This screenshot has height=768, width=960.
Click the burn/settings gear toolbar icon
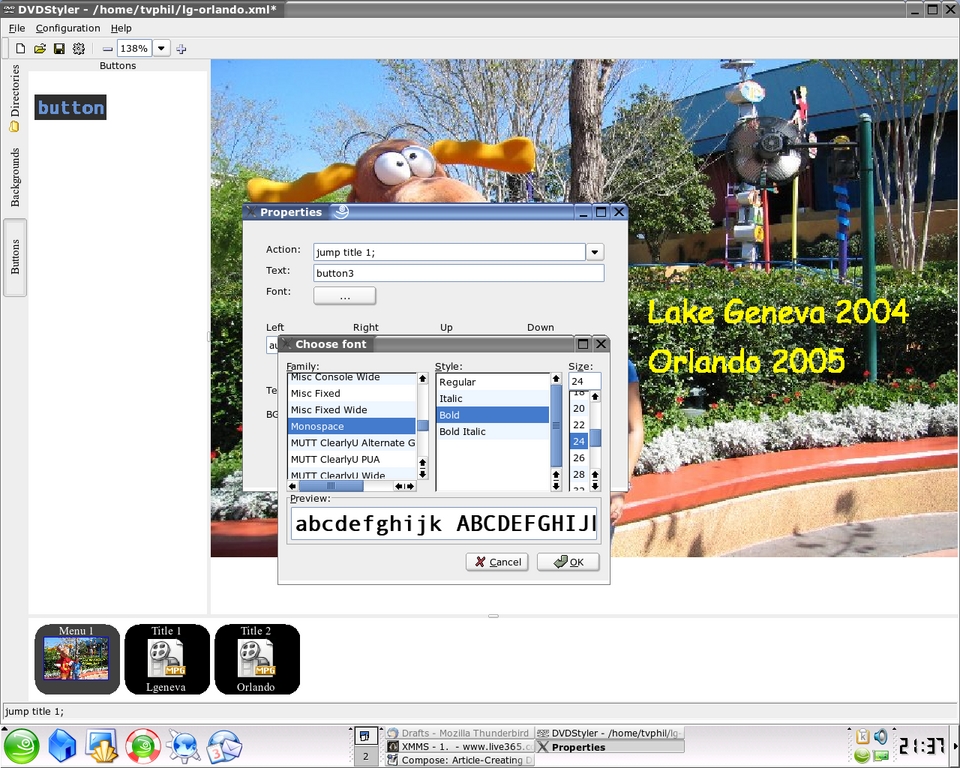coord(79,48)
